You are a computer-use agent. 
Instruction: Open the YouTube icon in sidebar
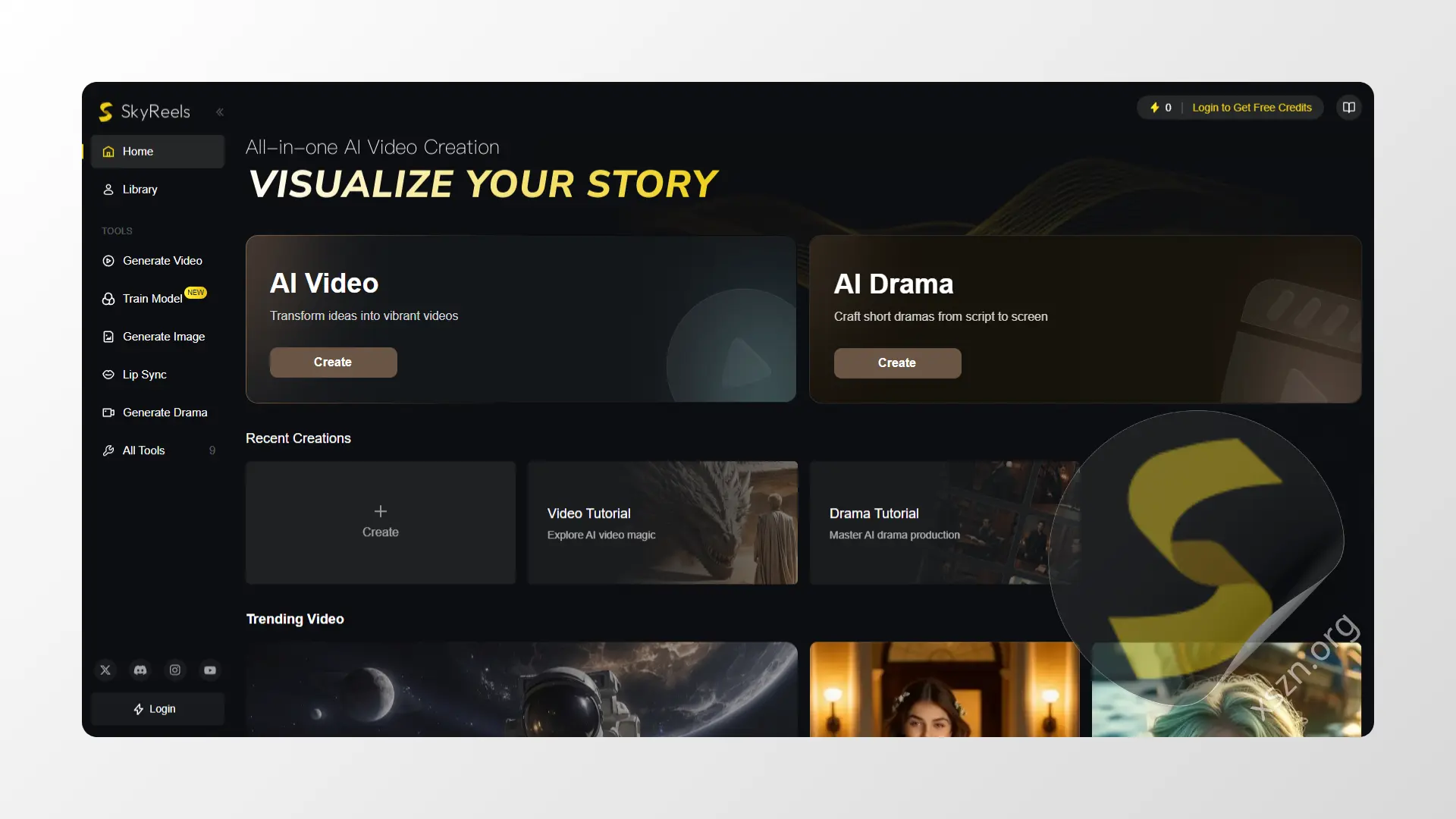(210, 670)
